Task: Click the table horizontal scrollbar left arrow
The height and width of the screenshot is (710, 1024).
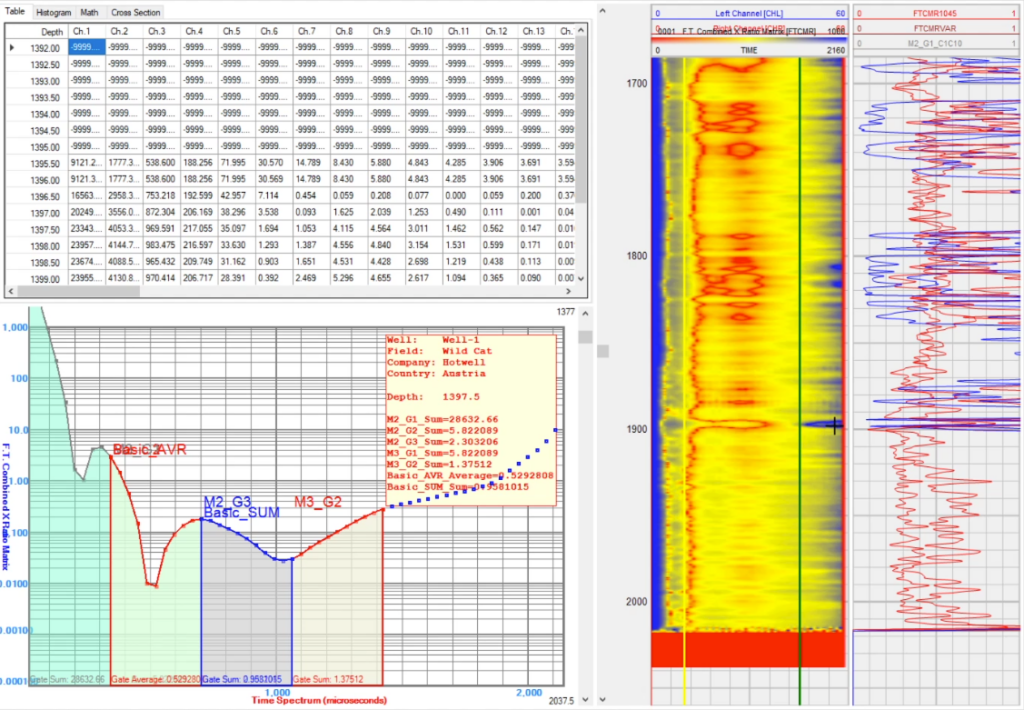Action: click(10, 291)
